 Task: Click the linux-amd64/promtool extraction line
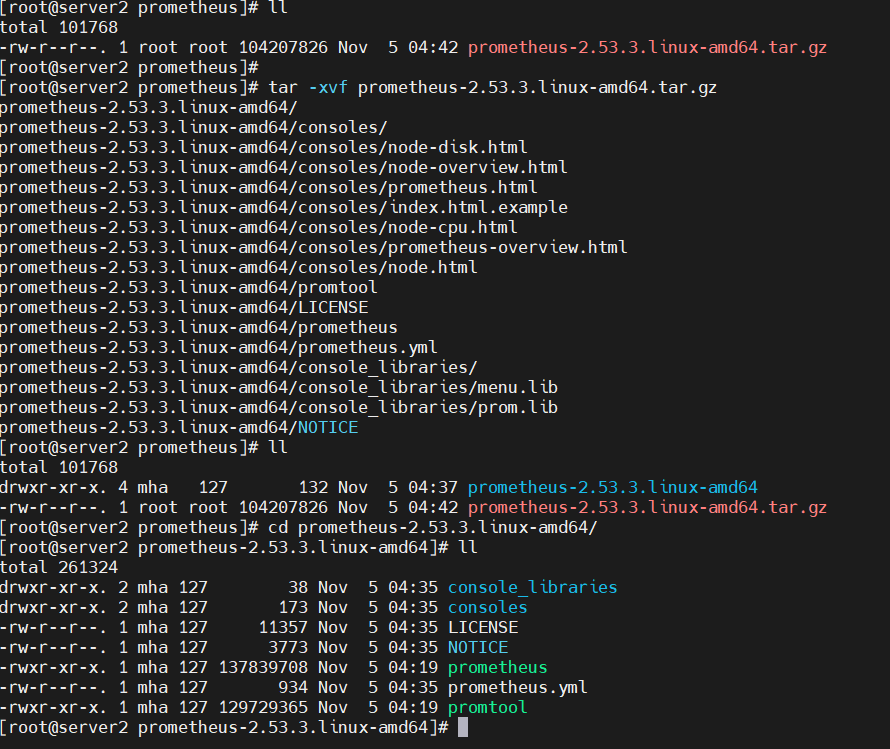188,287
